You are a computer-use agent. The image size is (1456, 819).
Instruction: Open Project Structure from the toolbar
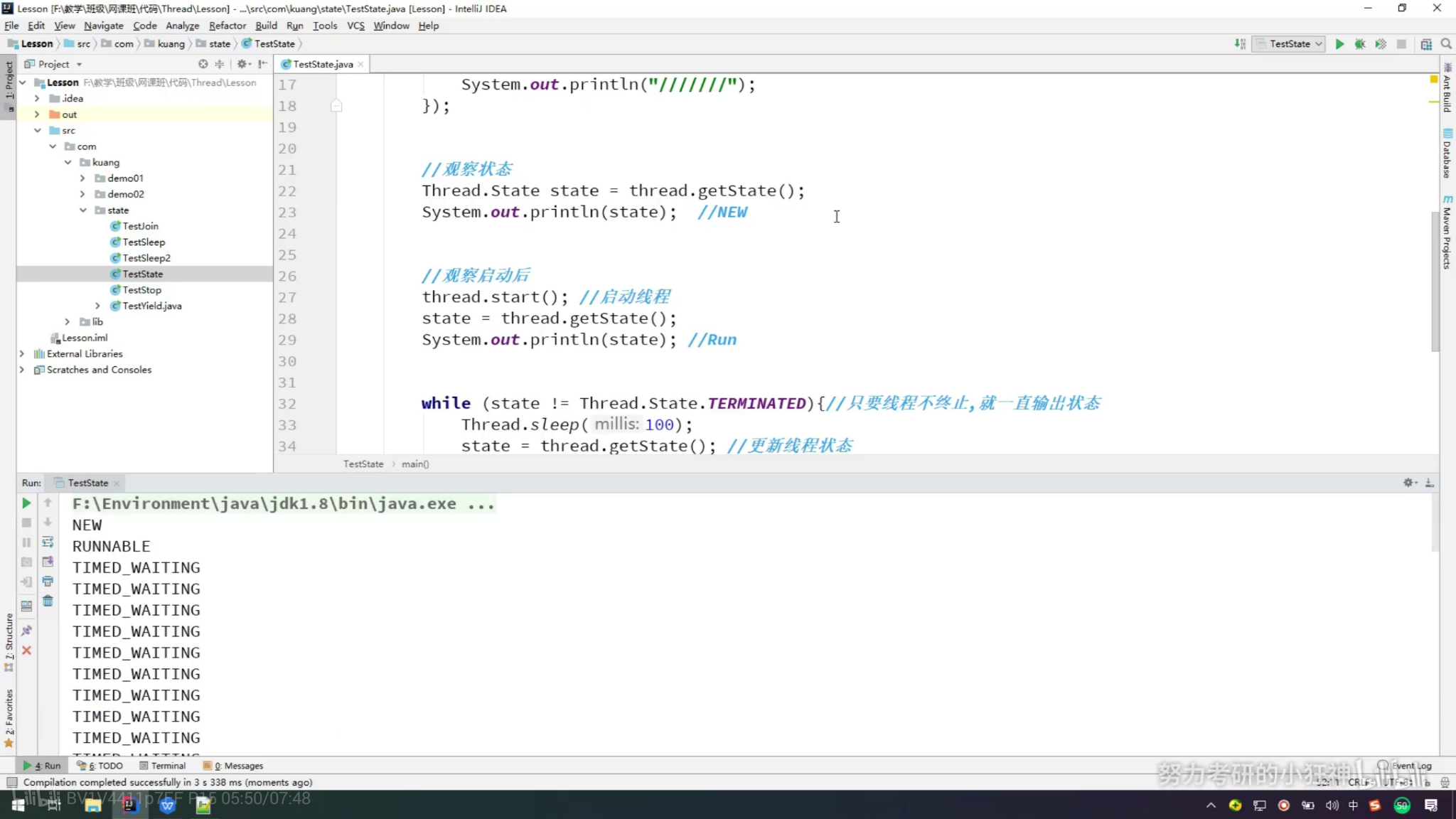1426,44
